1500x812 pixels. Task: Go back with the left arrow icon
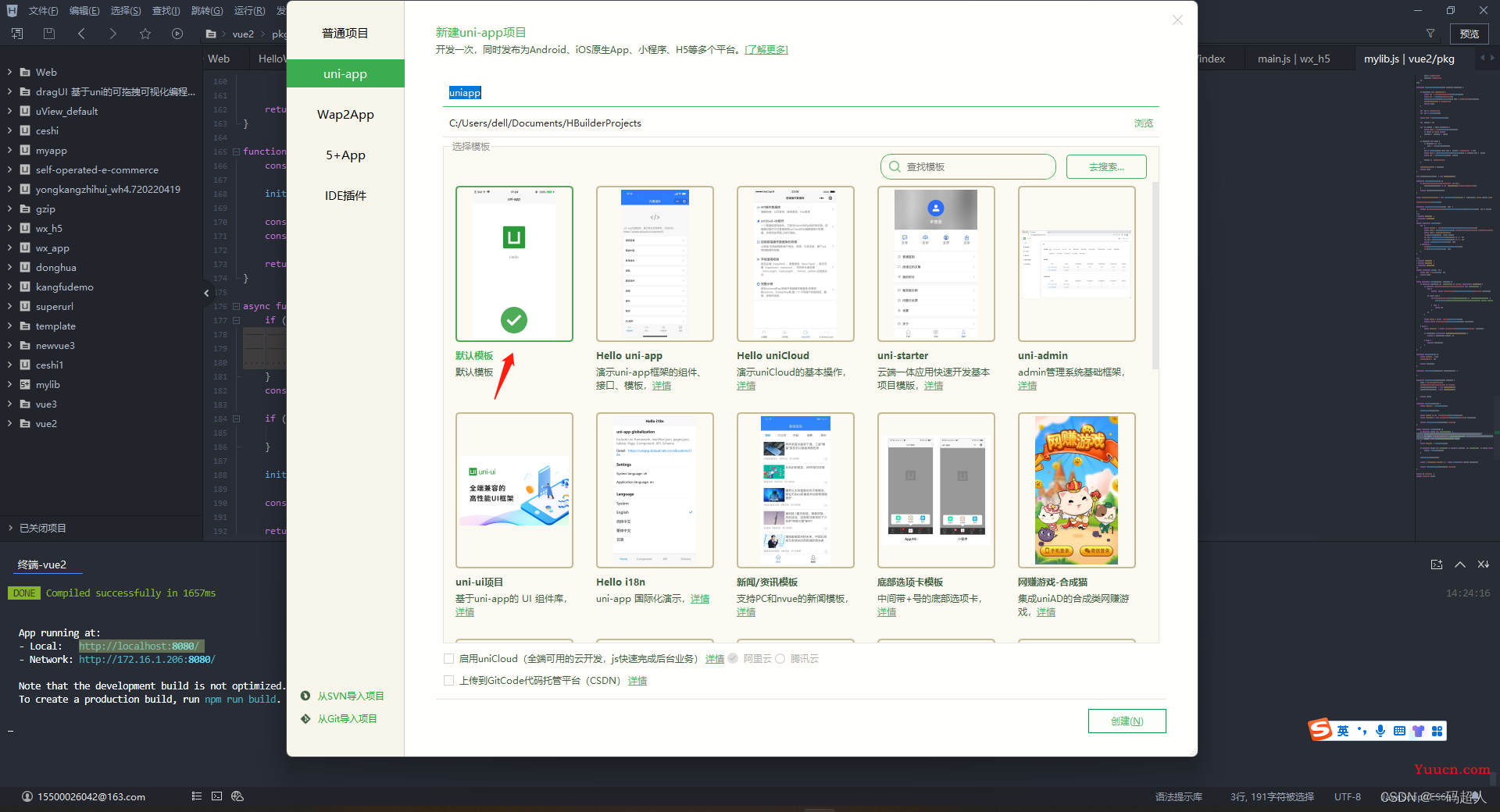coord(81,34)
